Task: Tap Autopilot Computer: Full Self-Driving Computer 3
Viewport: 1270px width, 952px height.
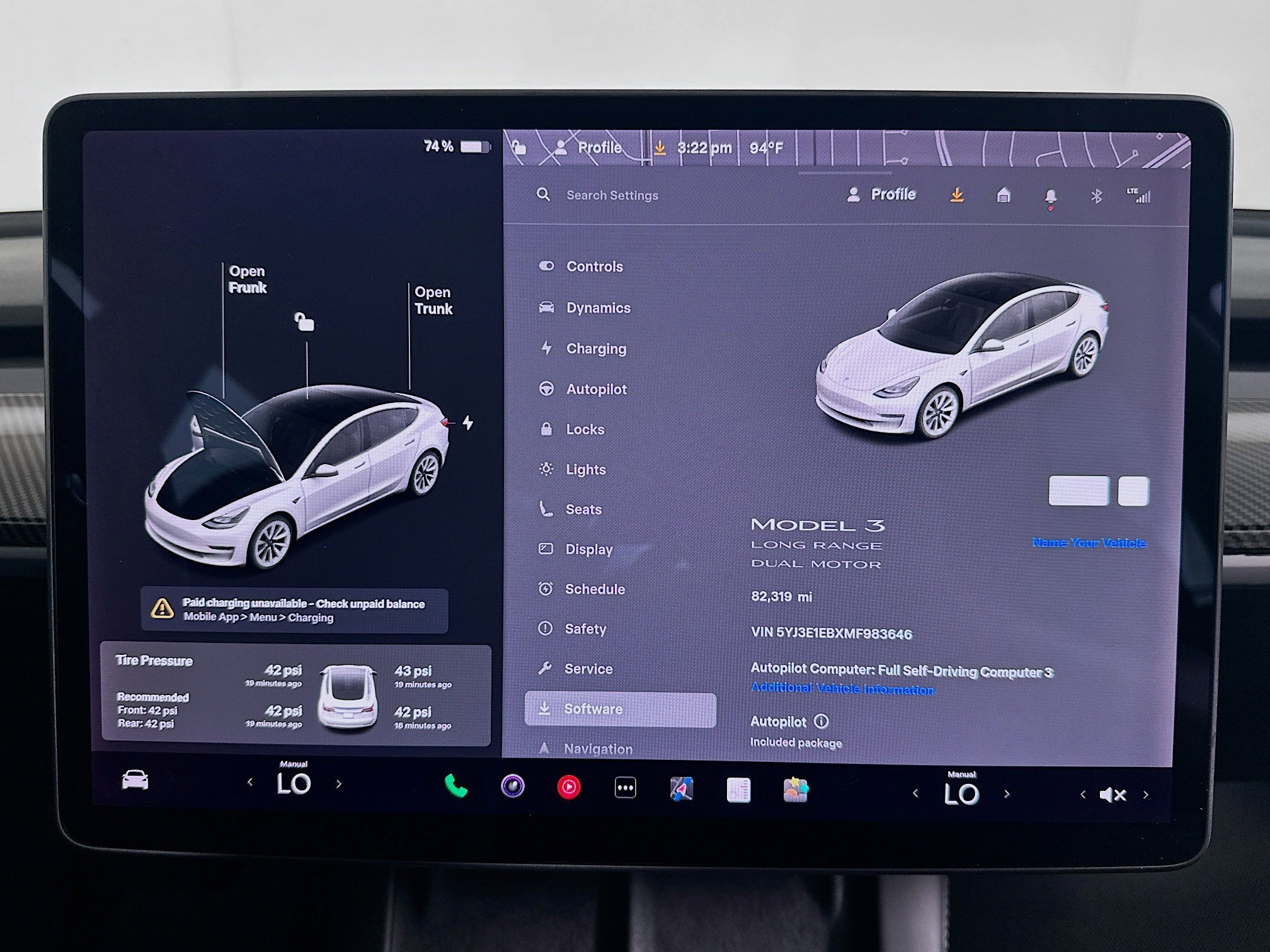Action: tap(901, 670)
